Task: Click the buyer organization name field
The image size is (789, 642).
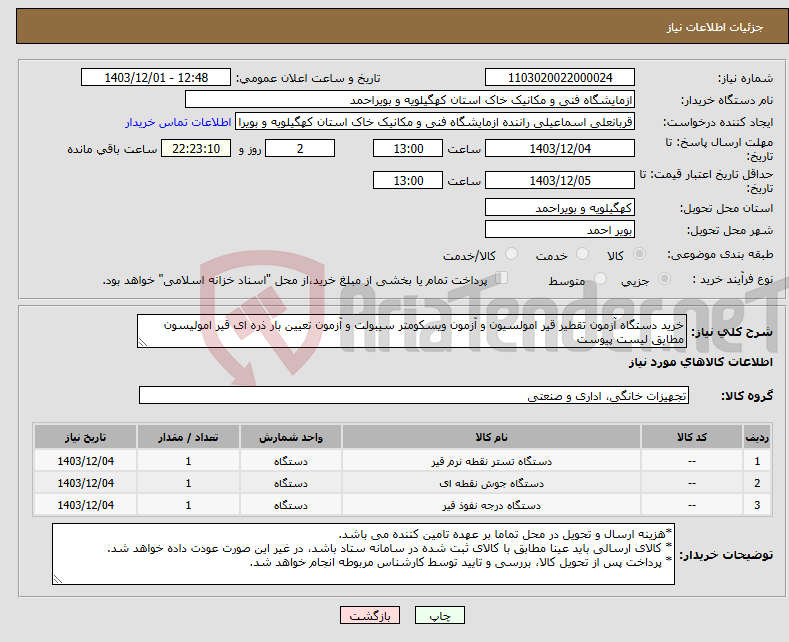Action: 410,100
